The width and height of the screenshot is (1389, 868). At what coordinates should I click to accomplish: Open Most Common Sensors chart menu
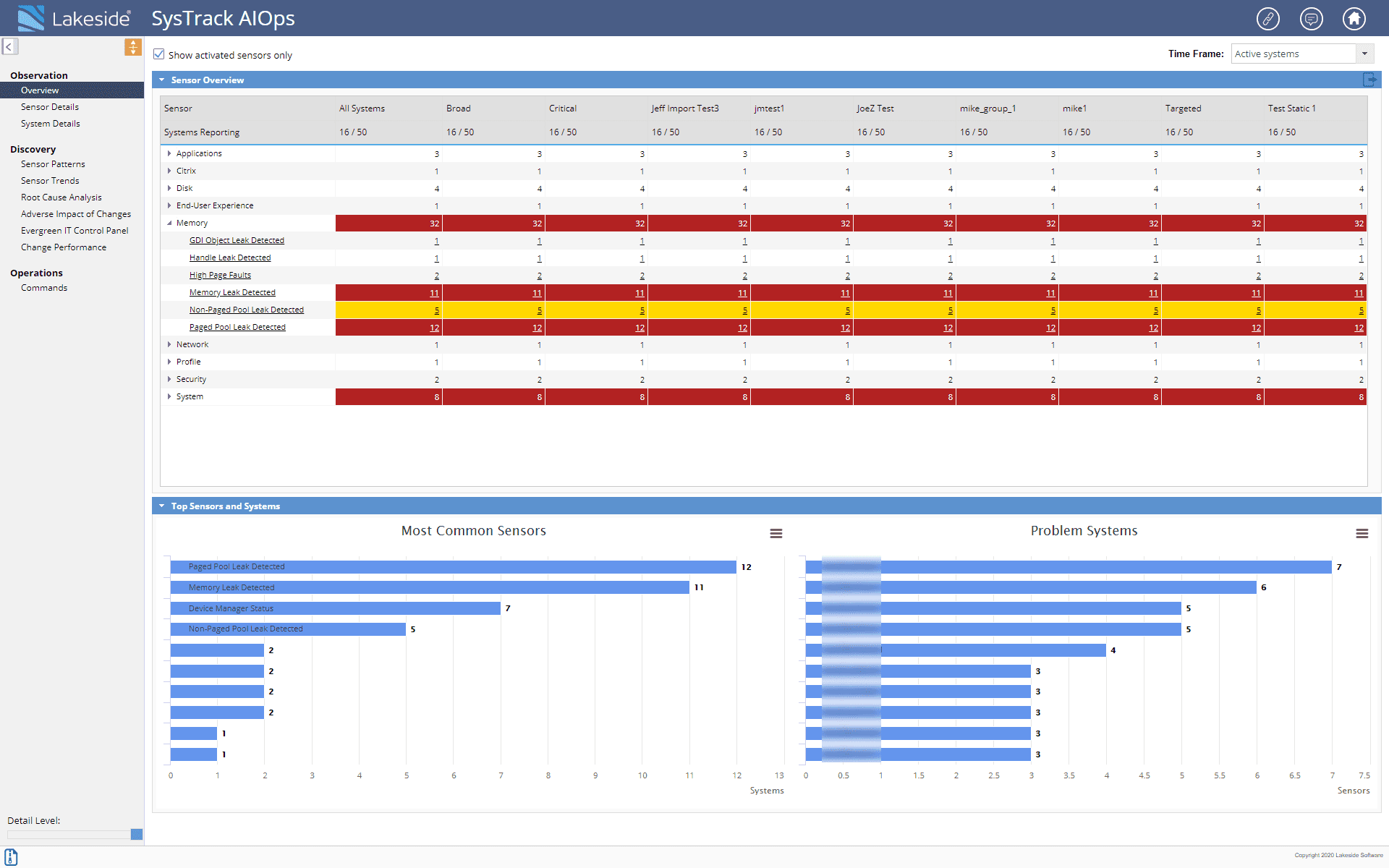[776, 533]
